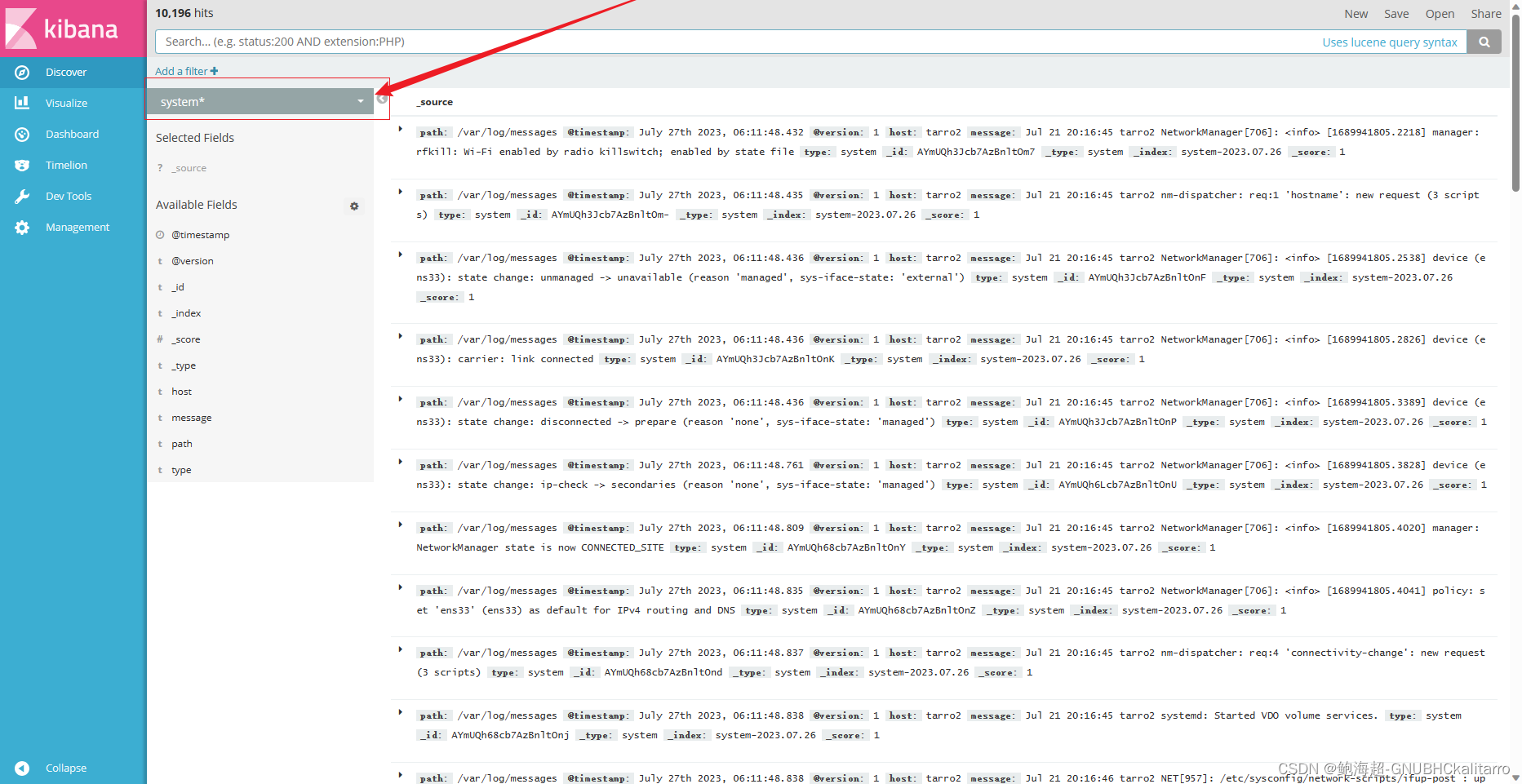Click the _source column header
Image resolution: width=1522 pixels, height=784 pixels.
coord(435,102)
